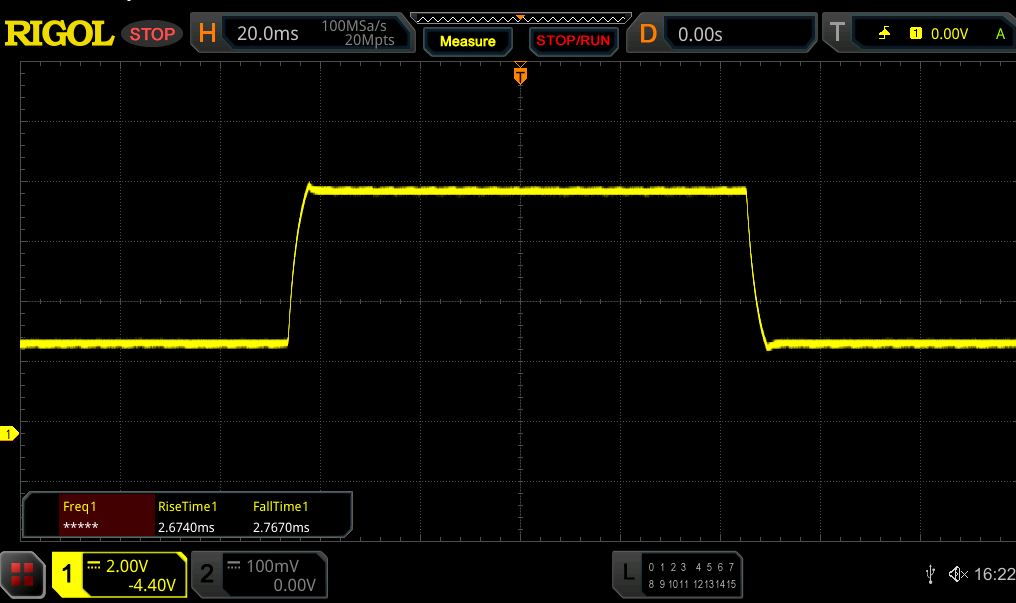Click the STOP run-status indicator

[x=152, y=34]
